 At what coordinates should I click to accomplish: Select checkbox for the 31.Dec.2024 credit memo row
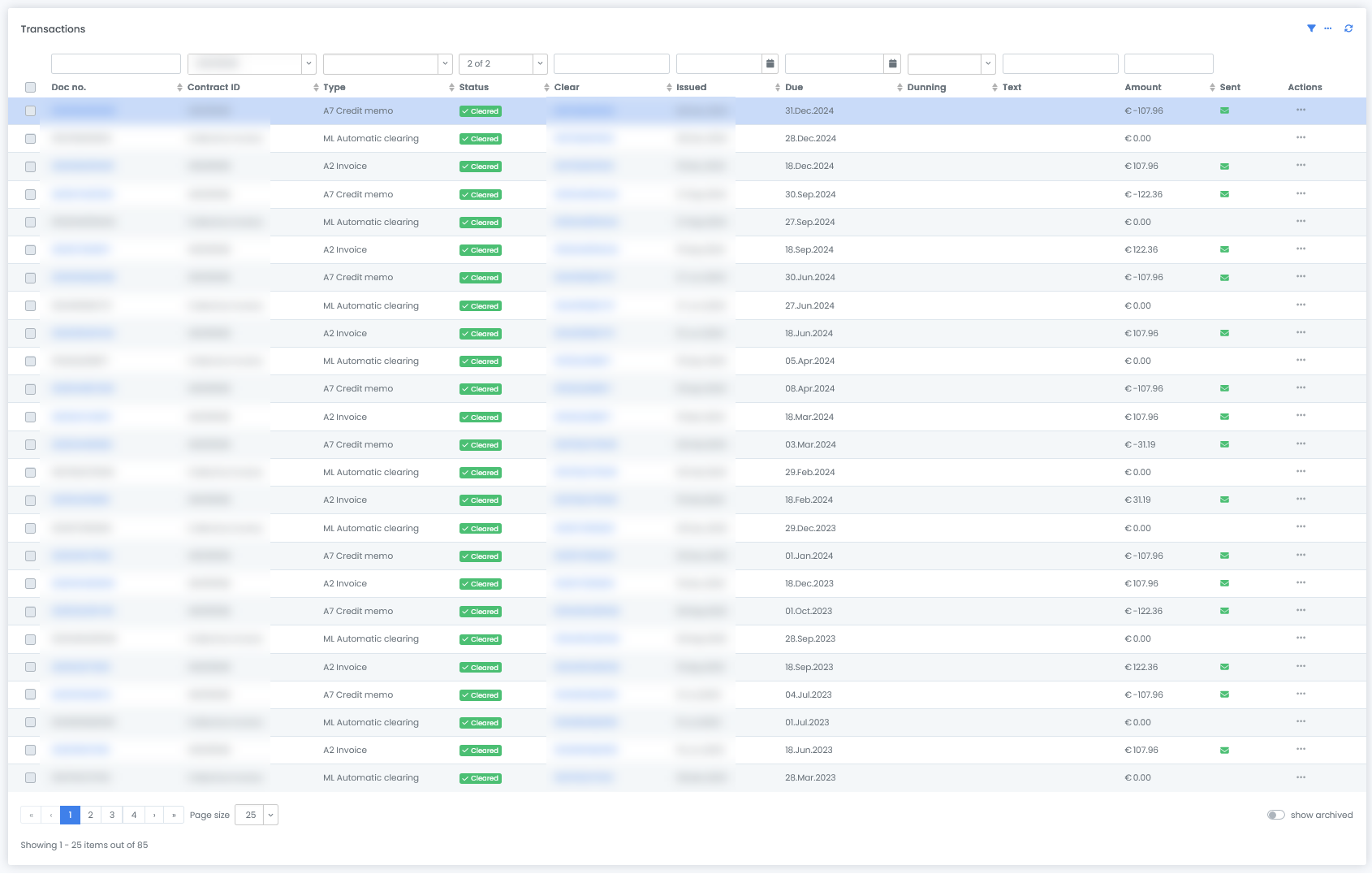[x=31, y=110]
